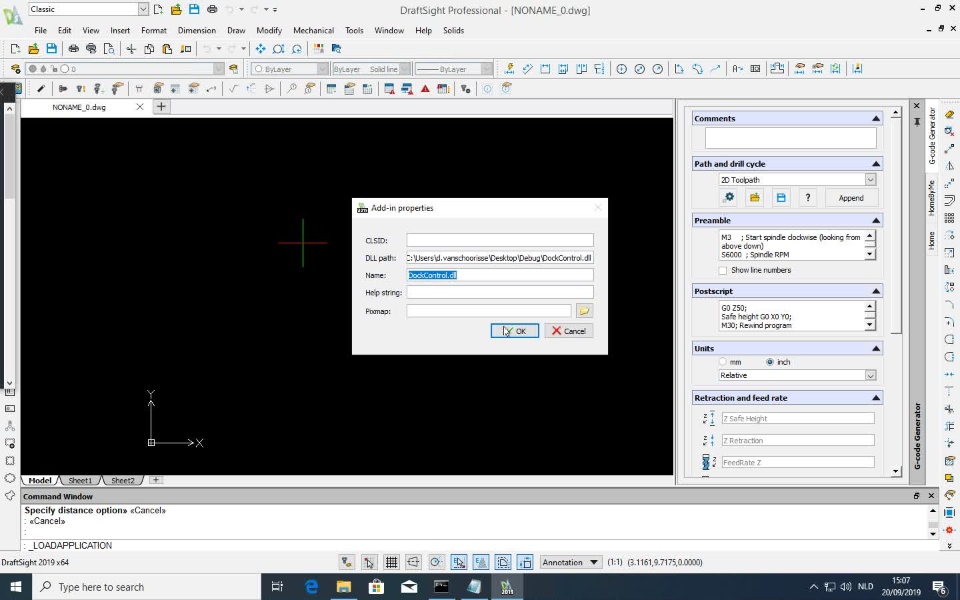Click the CLSID input field
The height and width of the screenshot is (600, 960).
coord(499,240)
